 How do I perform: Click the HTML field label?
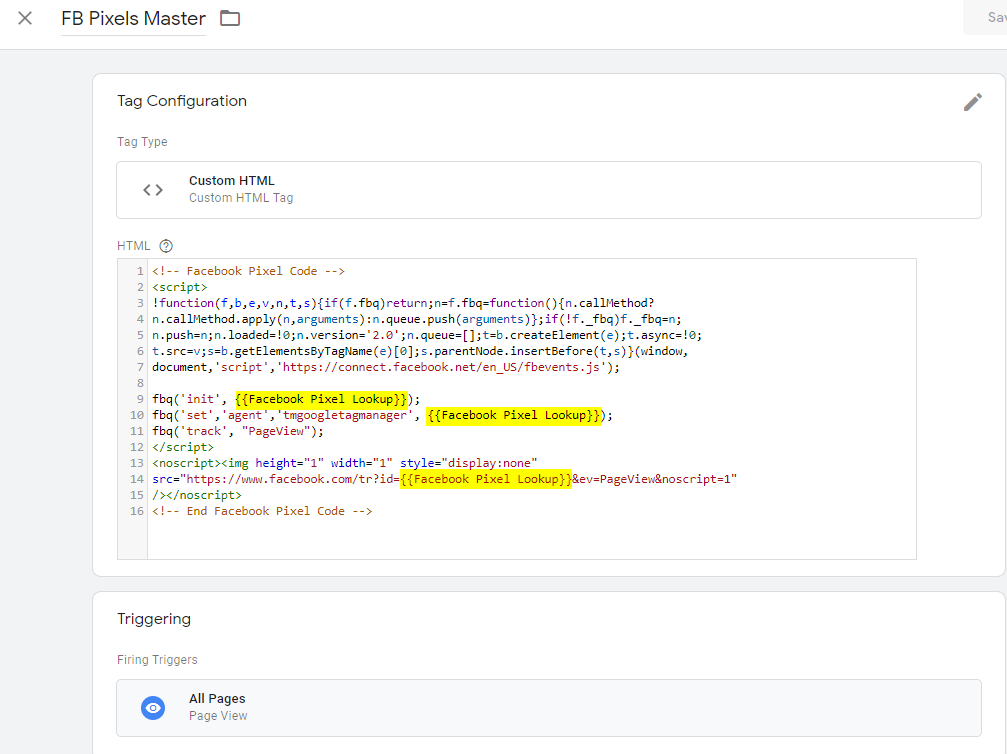tap(134, 246)
